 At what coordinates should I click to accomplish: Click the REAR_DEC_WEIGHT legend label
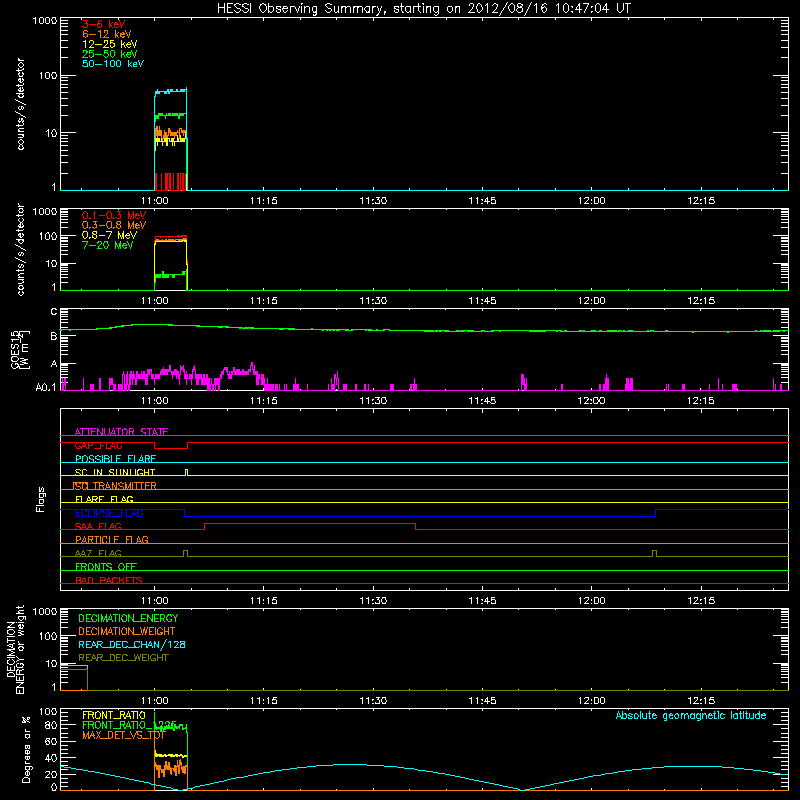123,658
